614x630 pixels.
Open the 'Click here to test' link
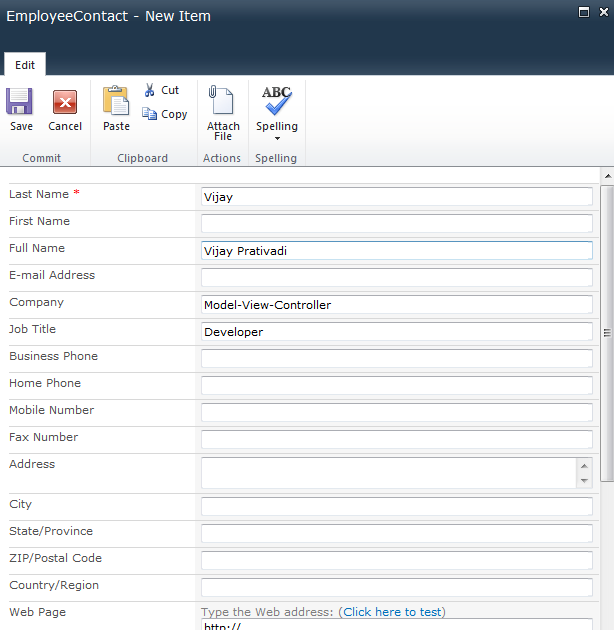click(392, 612)
